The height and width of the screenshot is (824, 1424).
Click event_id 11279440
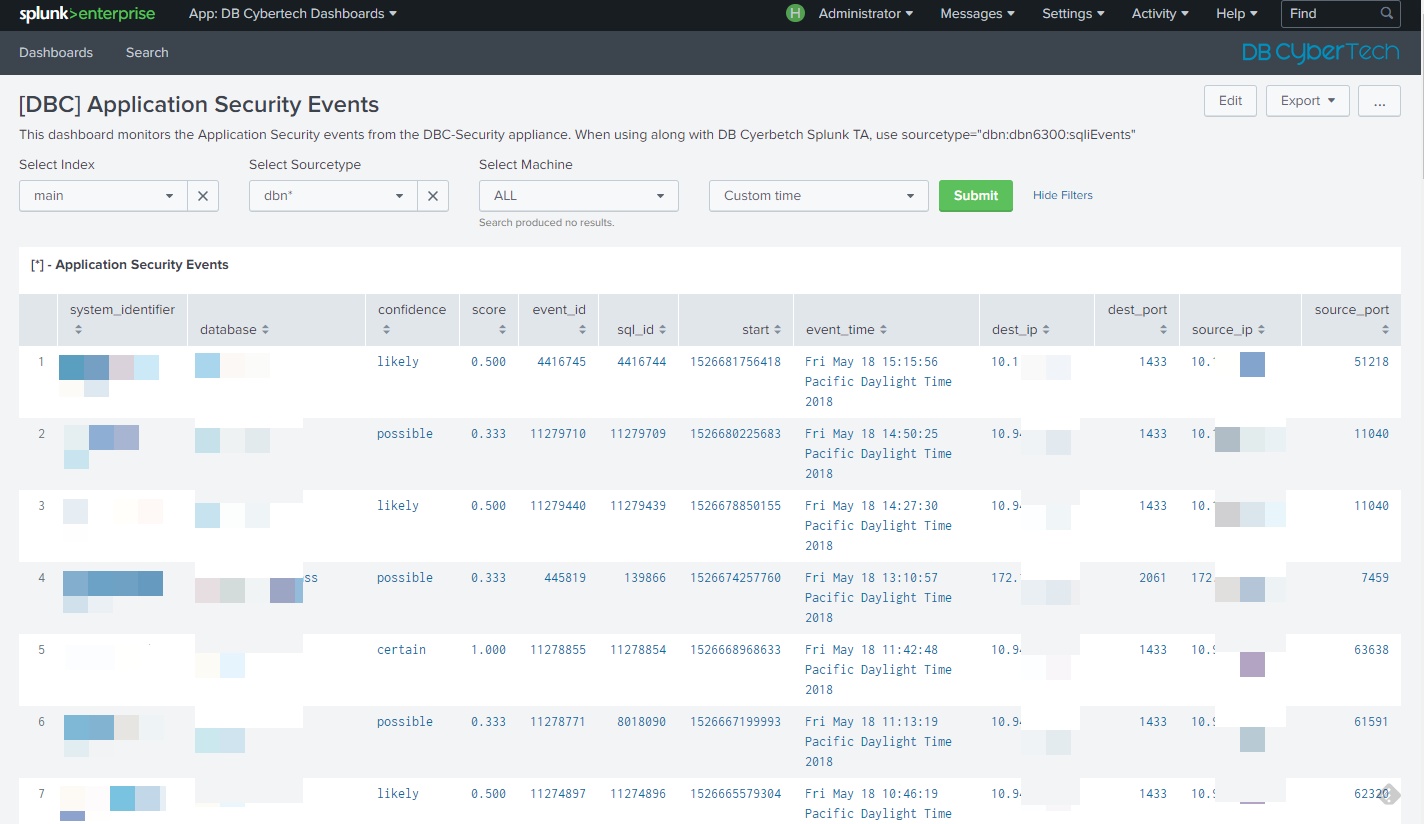click(558, 506)
